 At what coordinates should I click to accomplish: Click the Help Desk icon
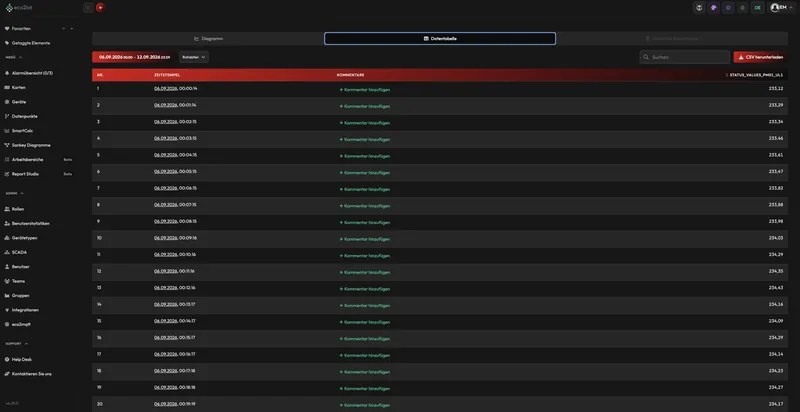point(7,359)
